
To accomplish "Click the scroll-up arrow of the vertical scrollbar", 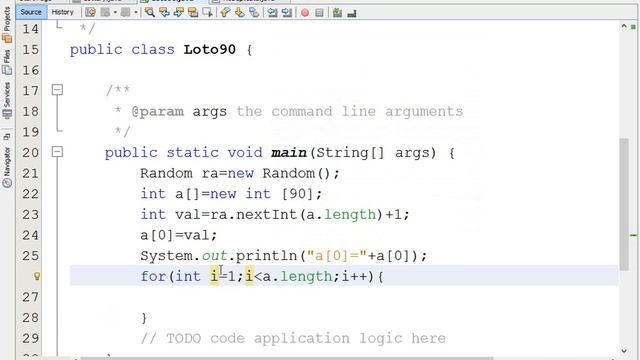I will (624, 26).
